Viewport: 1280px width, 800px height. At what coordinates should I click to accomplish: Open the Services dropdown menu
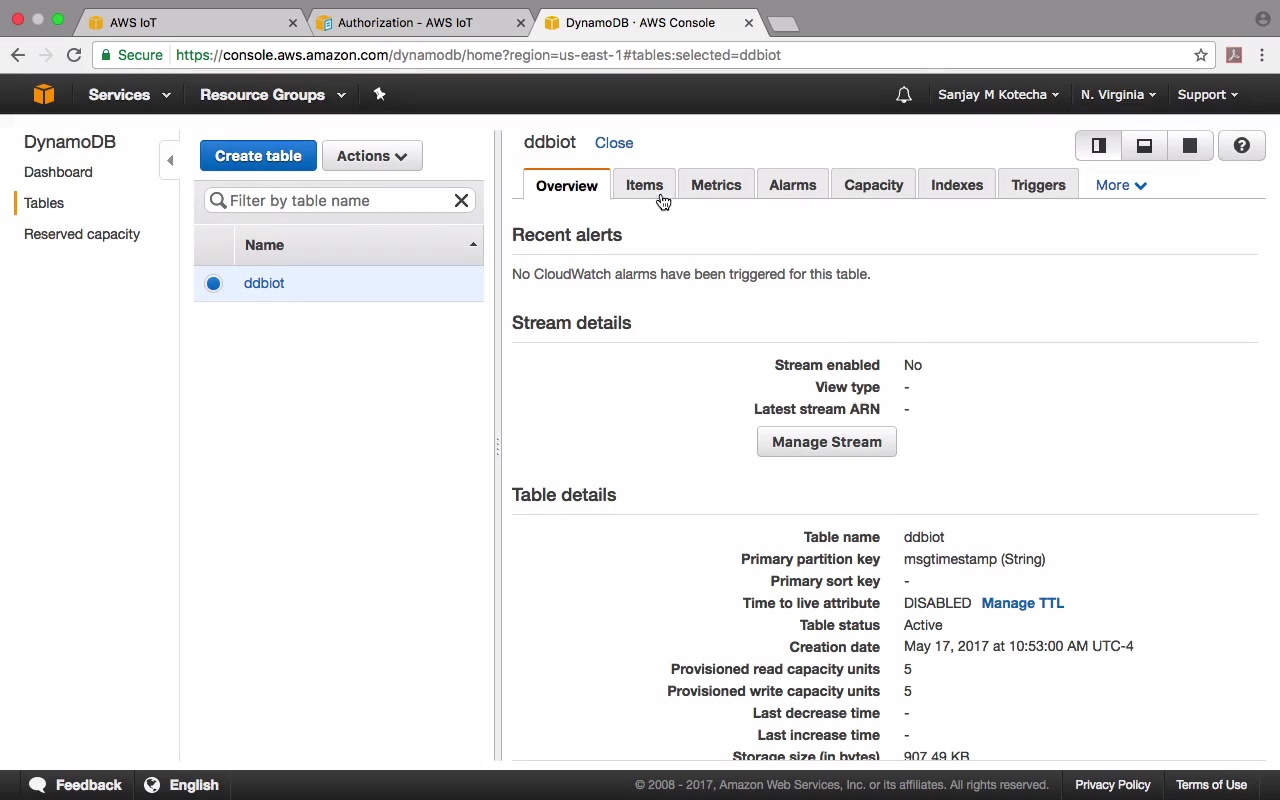(x=129, y=95)
